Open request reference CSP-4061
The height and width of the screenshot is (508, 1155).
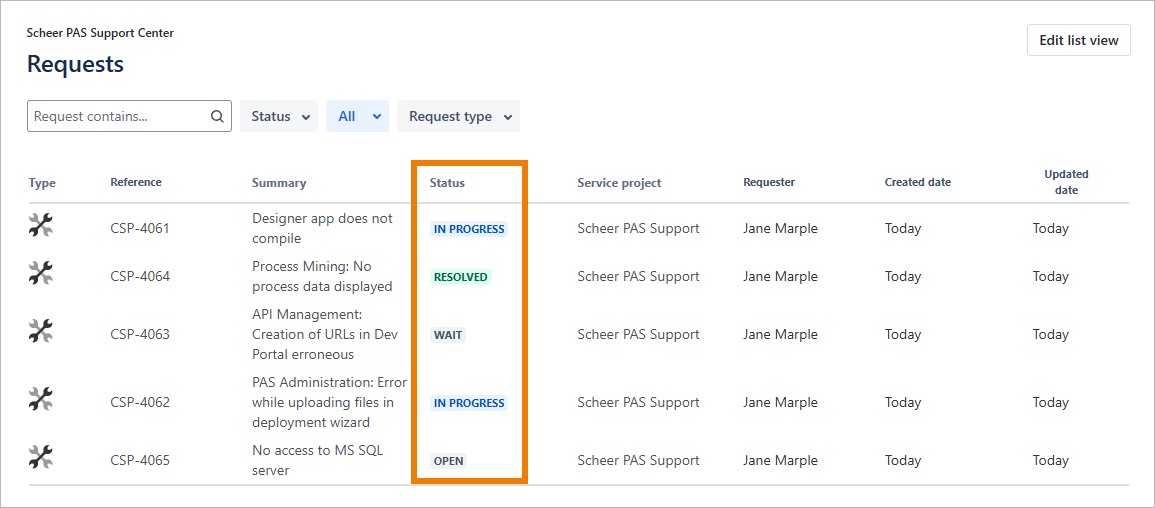140,228
